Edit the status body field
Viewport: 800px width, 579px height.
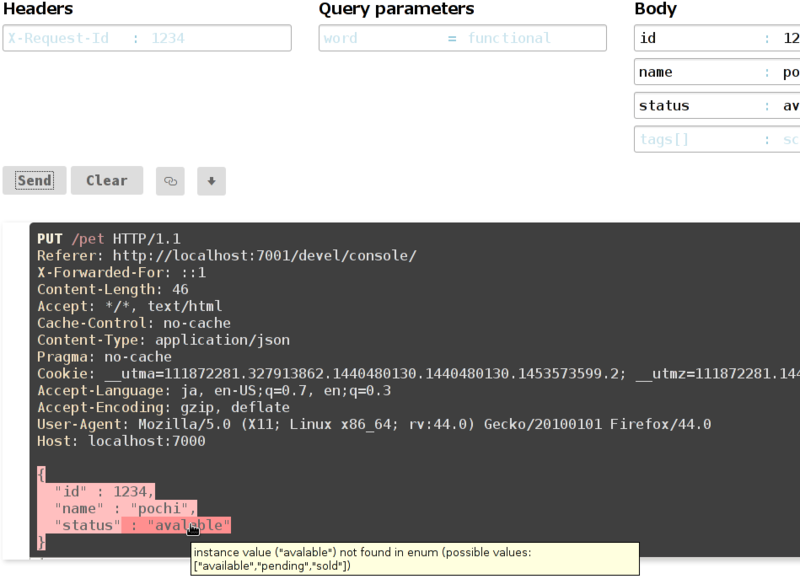click(x=717, y=106)
